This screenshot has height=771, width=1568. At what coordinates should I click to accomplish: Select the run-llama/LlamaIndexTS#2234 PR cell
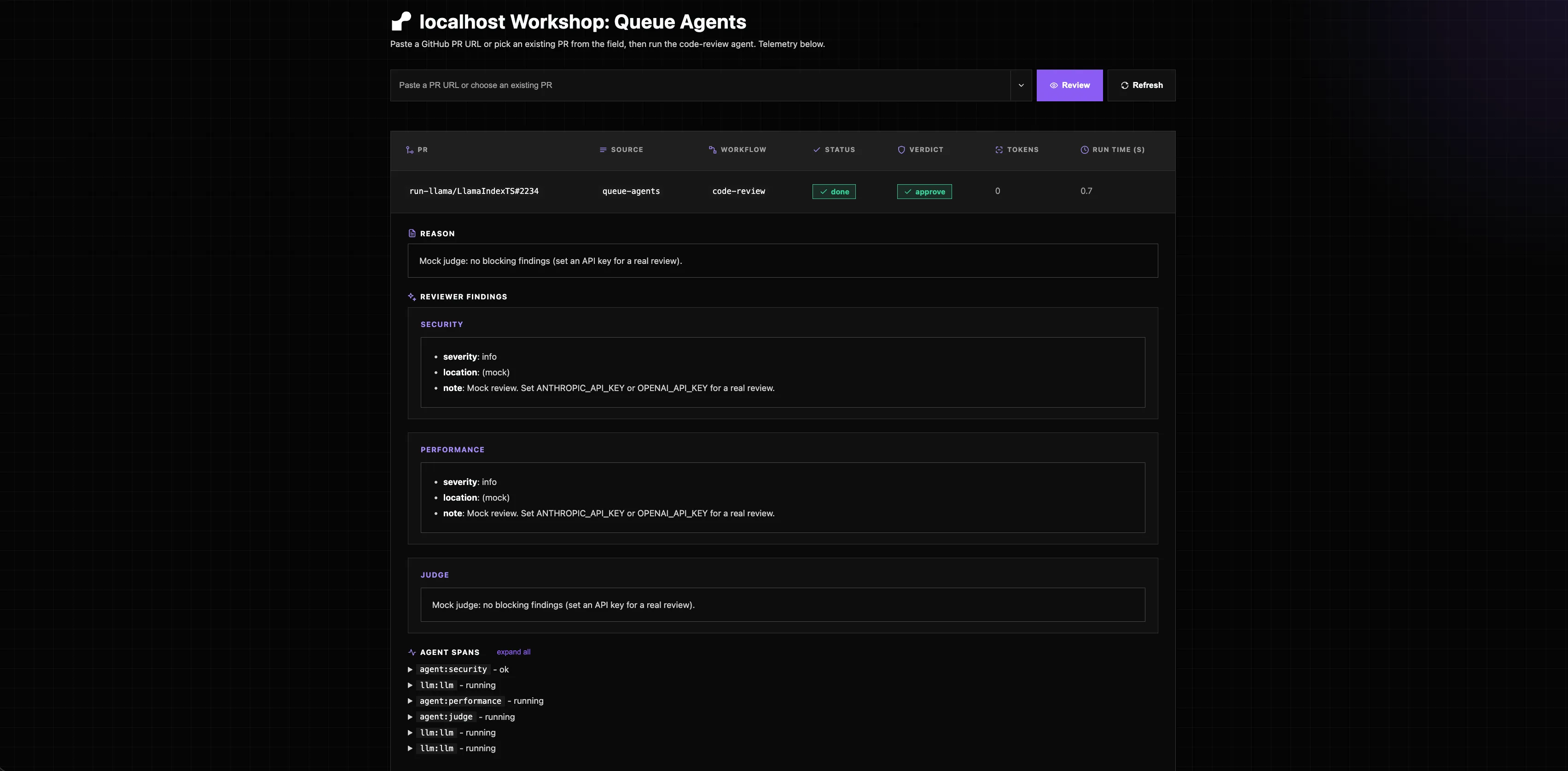[474, 191]
